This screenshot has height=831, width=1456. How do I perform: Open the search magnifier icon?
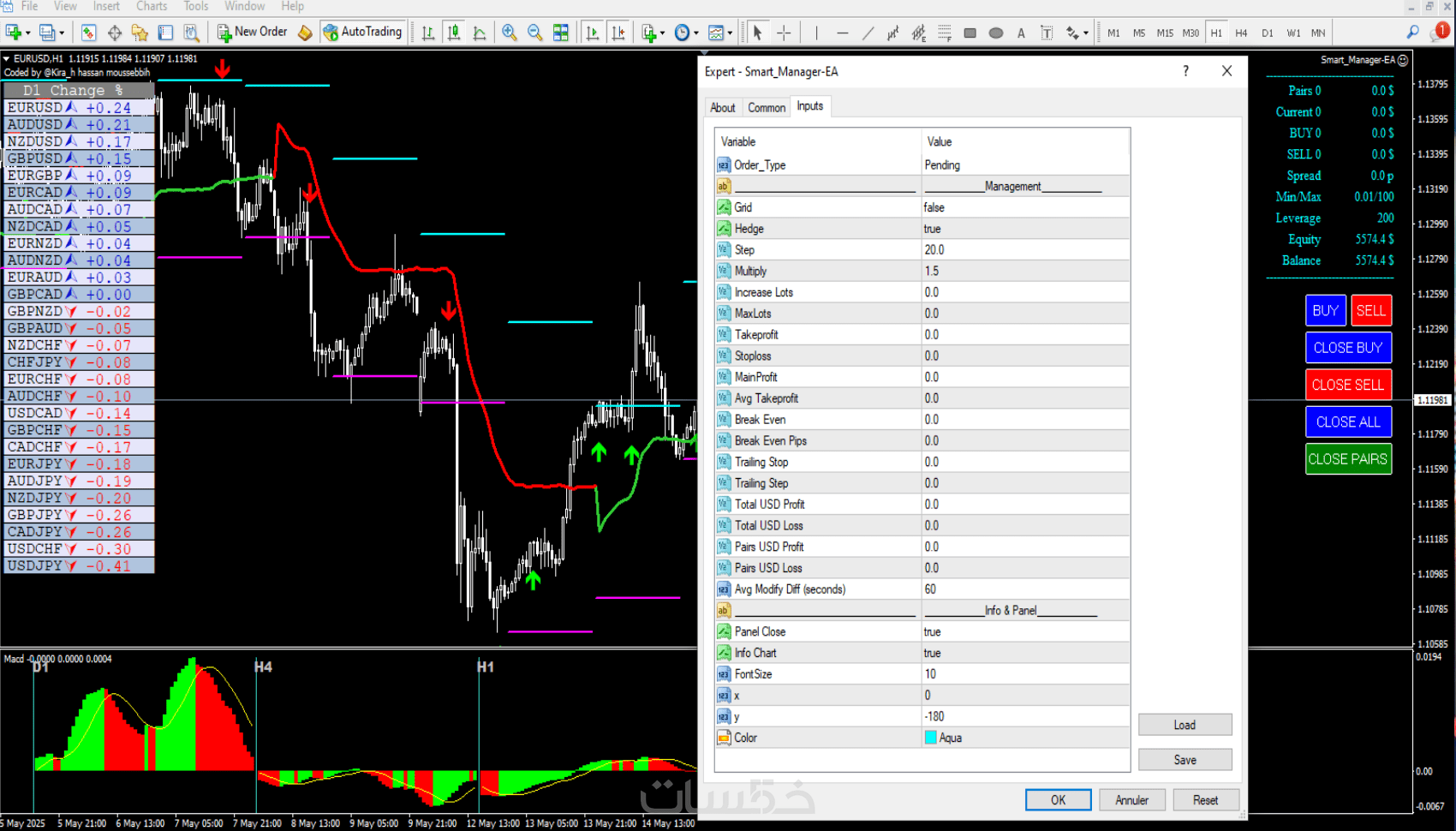click(1413, 32)
